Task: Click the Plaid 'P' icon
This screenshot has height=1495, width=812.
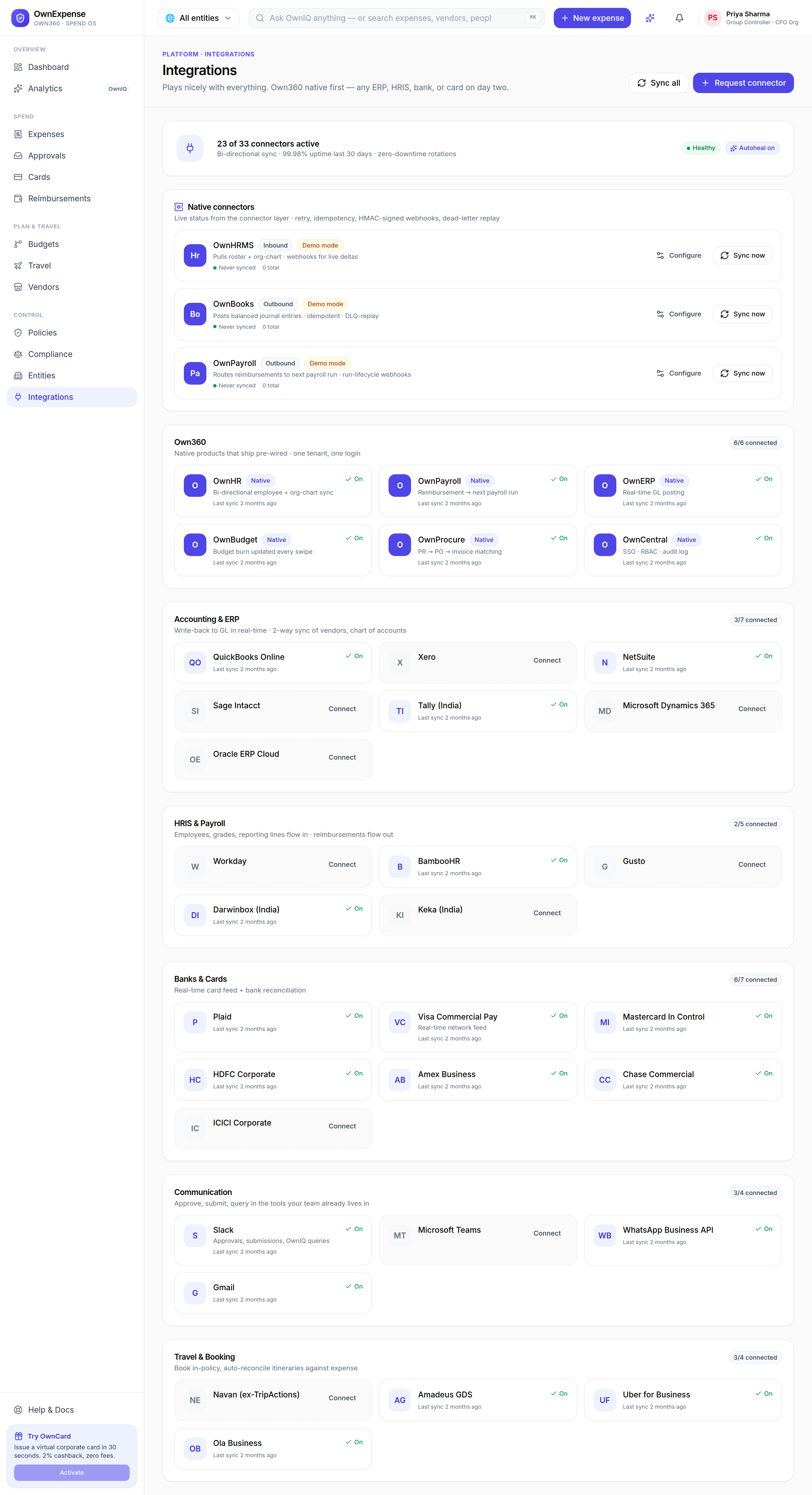Action: 195,1022
